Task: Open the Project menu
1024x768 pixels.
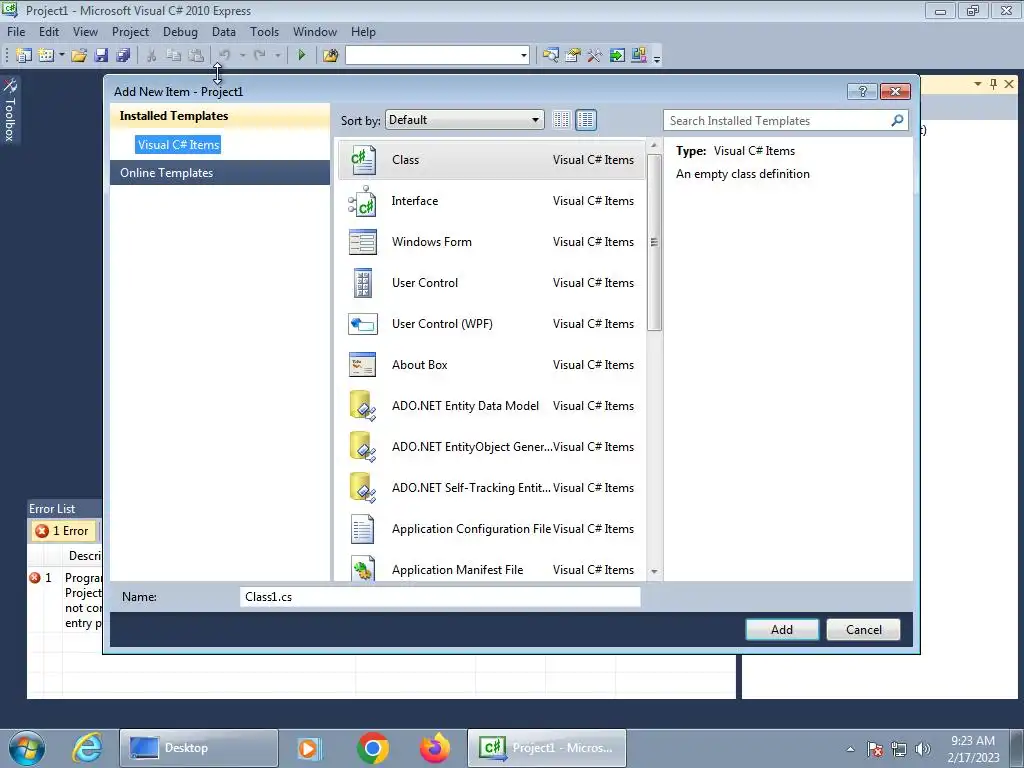Action: (131, 32)
